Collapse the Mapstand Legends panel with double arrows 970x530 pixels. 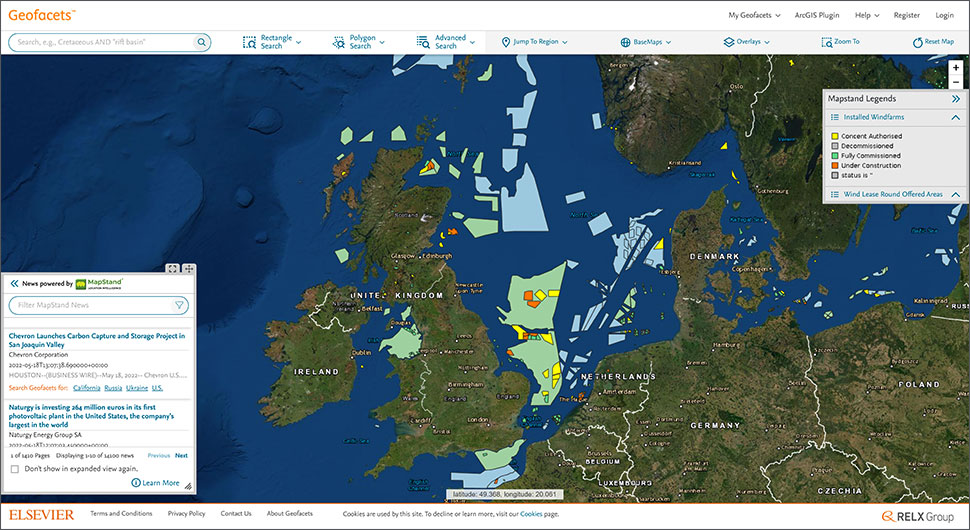(956, 99)
